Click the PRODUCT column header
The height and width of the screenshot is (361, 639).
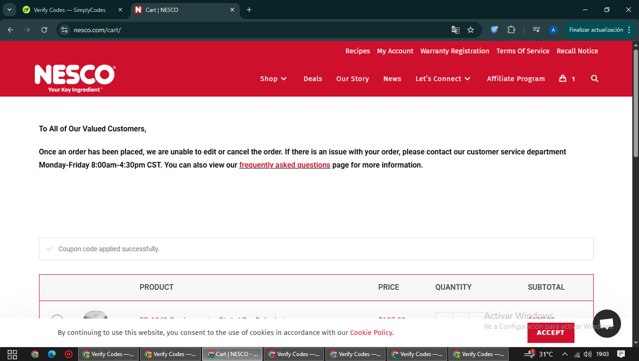click(x=156, y=287)
